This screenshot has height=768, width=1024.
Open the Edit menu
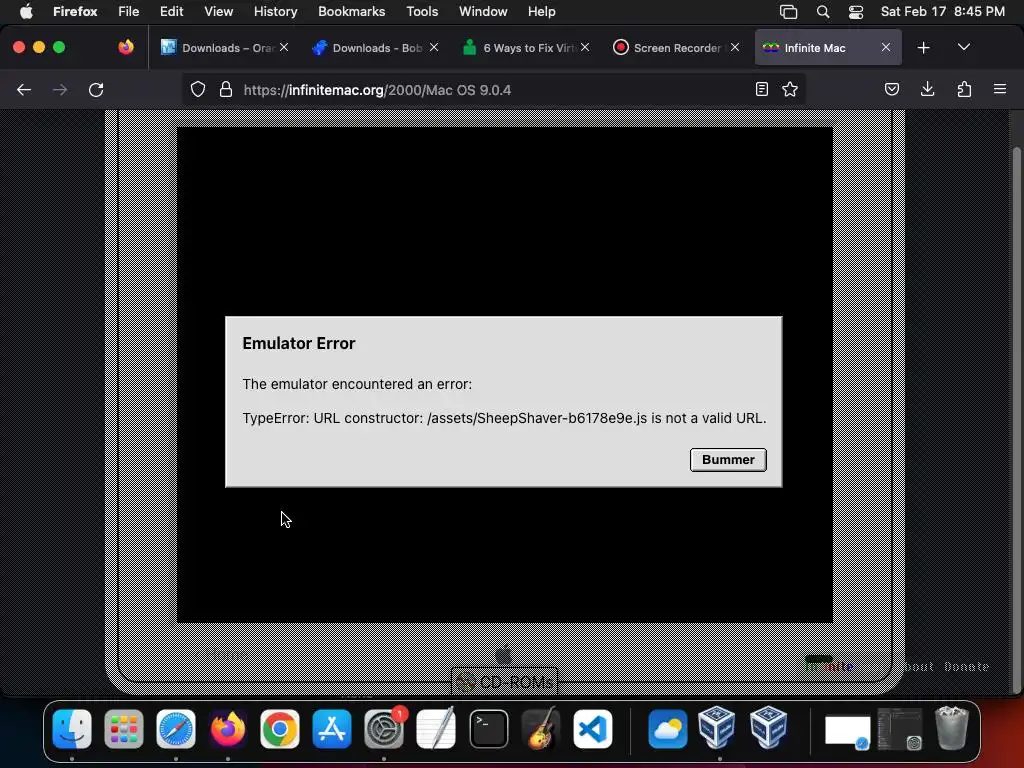(172, 11)
